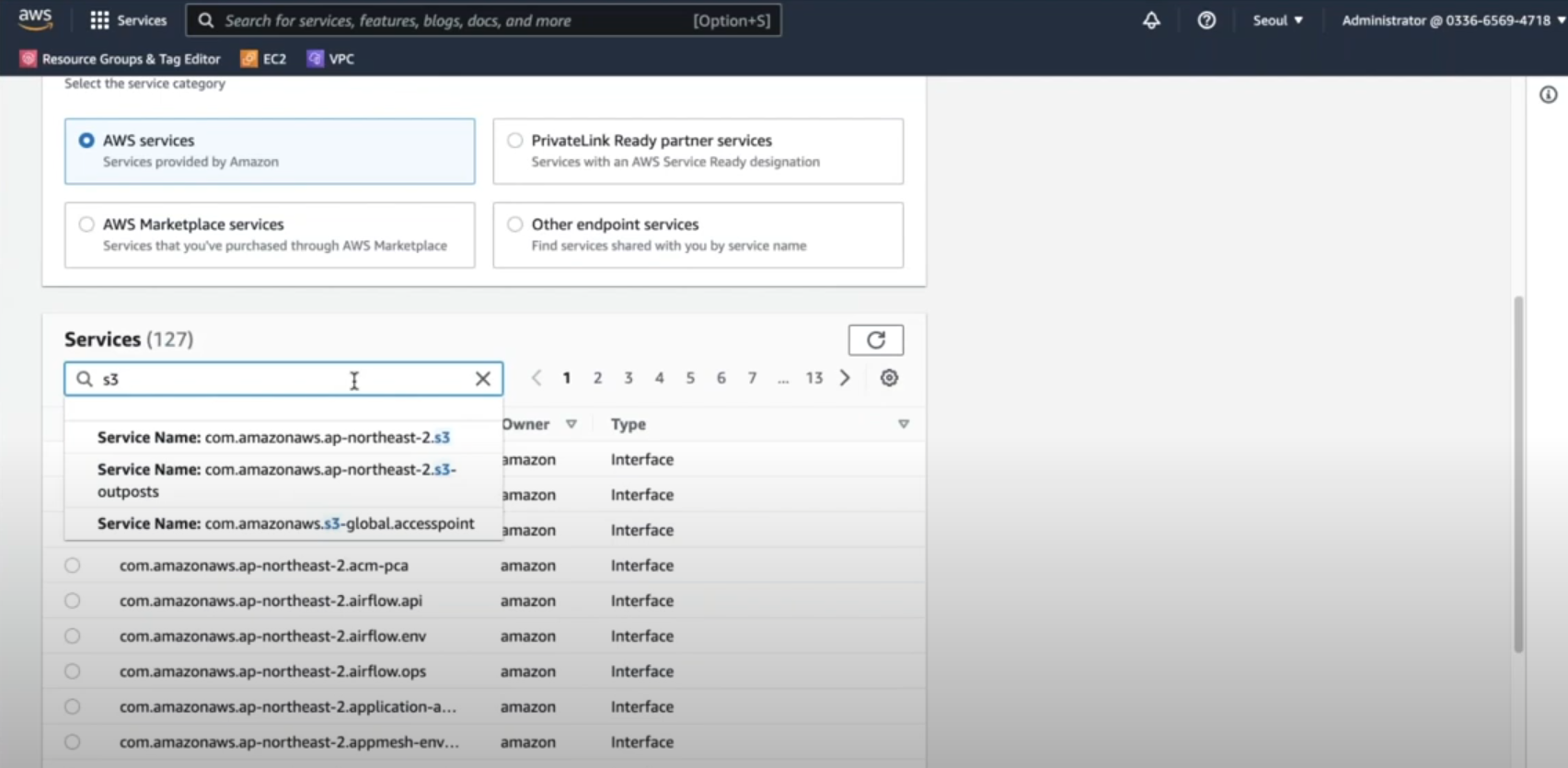Viewport: 1568px width, 768px height.
Task: Open notifications bell
Action: pyautogui.click(x=1151, y=20)
